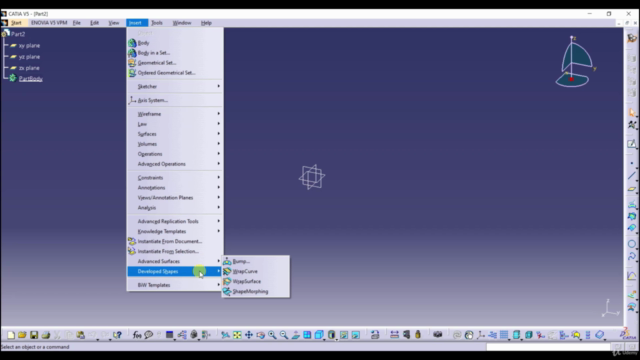Click the Print icon in bottom toolbar
The height and width of the screenshot is (360, 640).
point(46,335)
